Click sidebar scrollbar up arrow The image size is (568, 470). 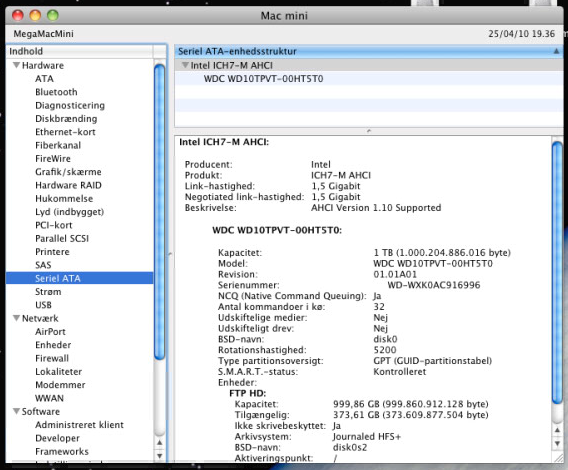[x=159, y=443]
